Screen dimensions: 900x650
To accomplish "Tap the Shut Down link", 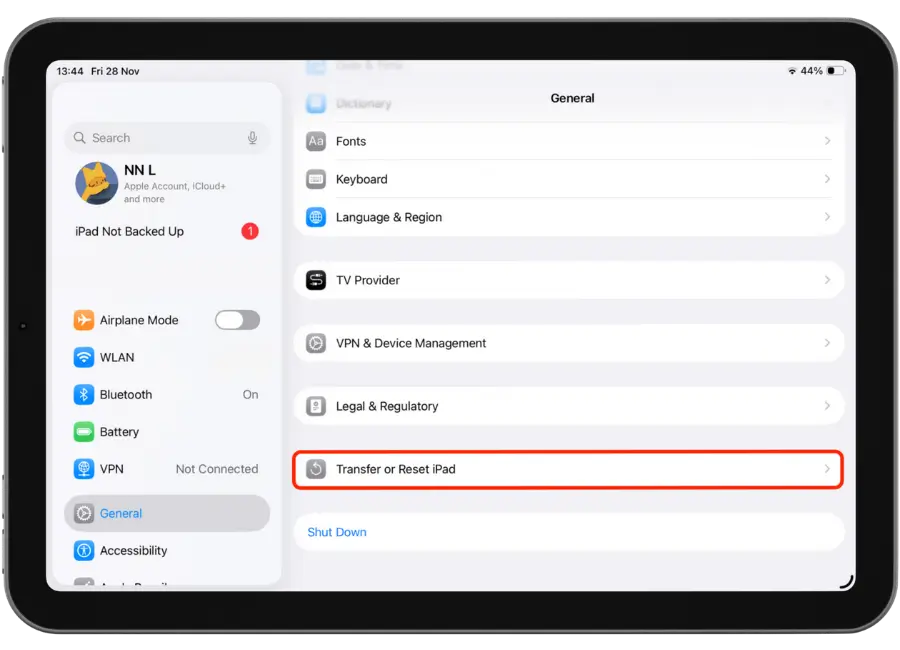I will tap(337, 532).
